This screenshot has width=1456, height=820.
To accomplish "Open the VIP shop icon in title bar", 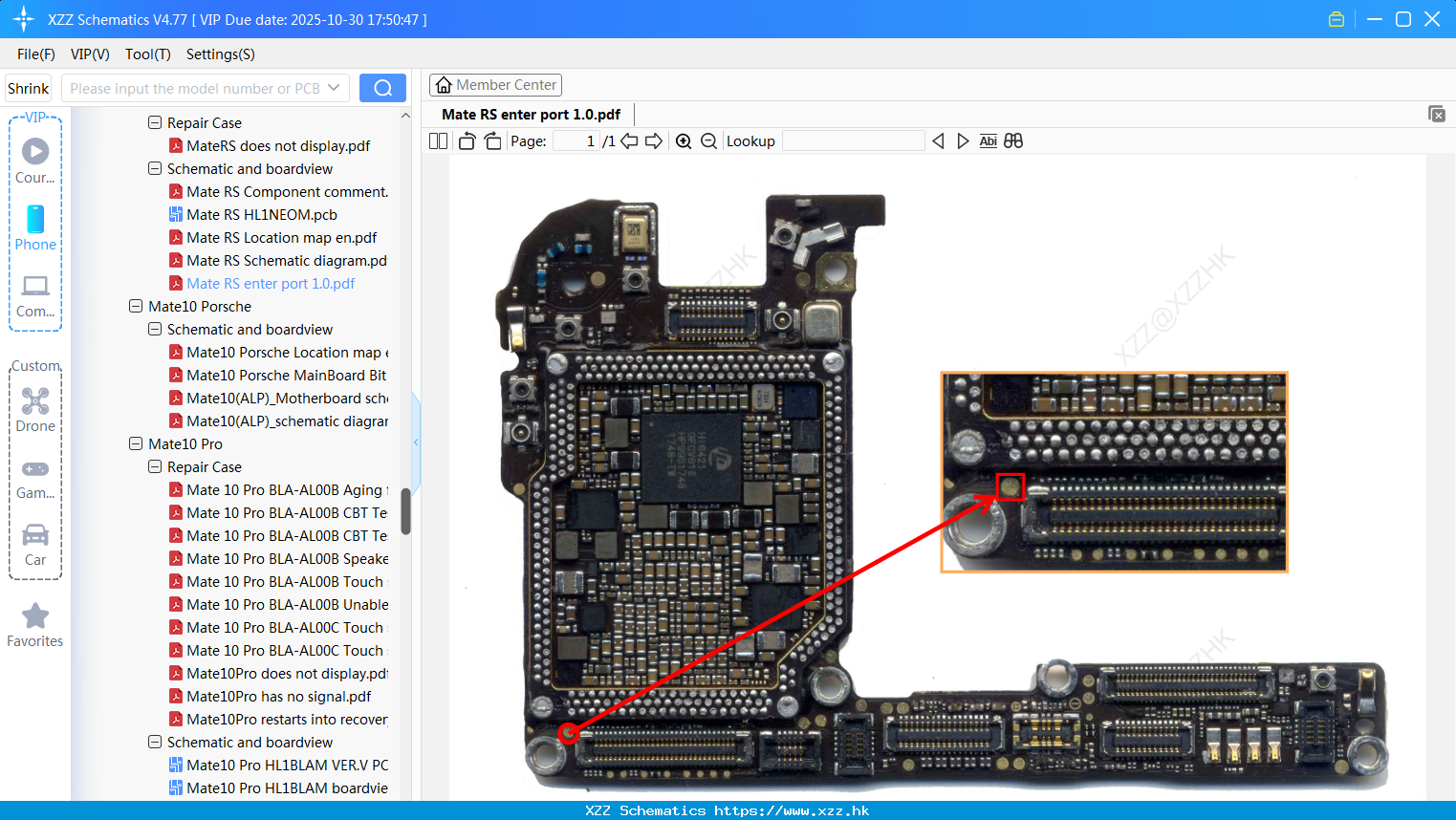I will click(1336, 19).
